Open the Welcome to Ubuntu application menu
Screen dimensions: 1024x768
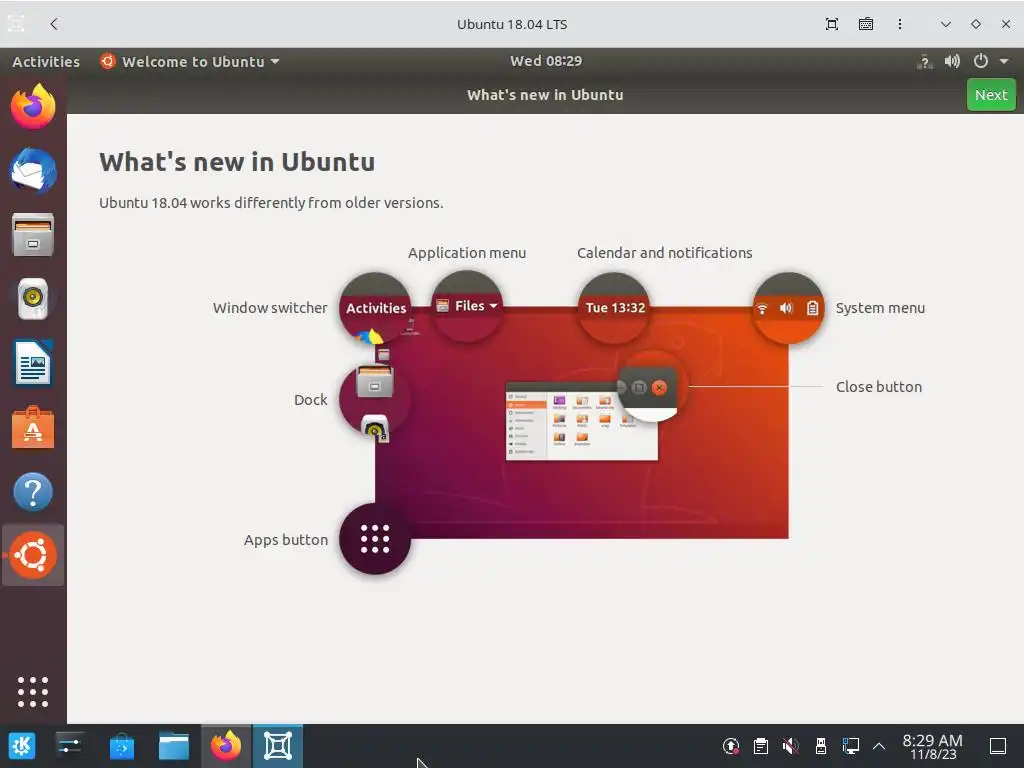coord(189,61)
